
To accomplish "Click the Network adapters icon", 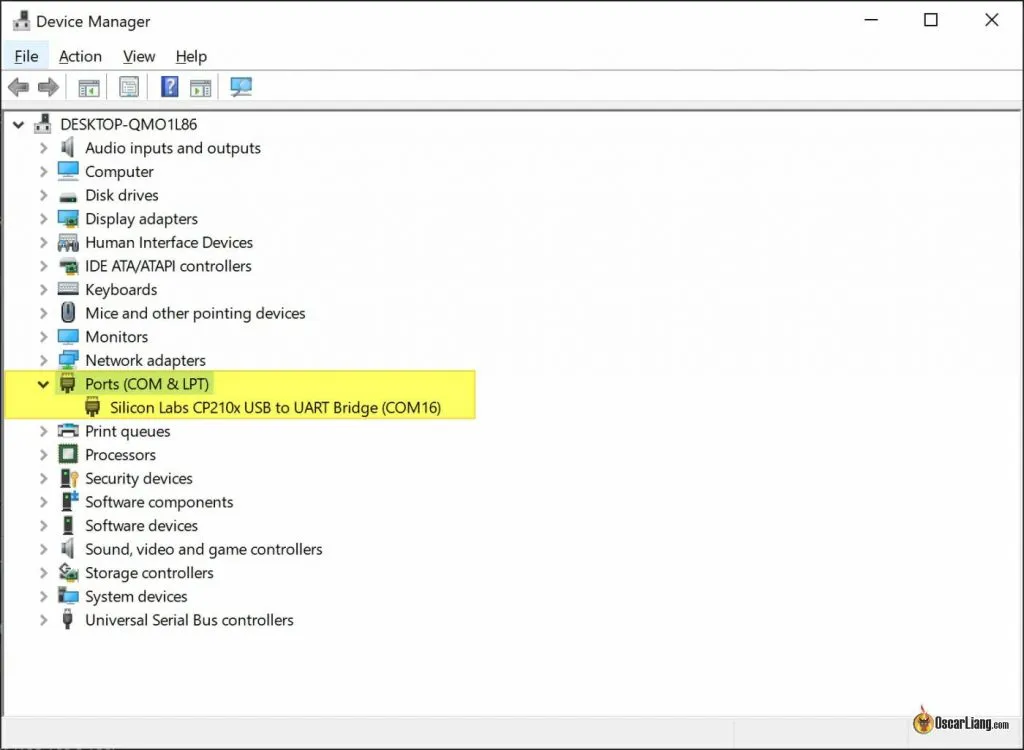I will pyautogui.click(x=68, y=360).
